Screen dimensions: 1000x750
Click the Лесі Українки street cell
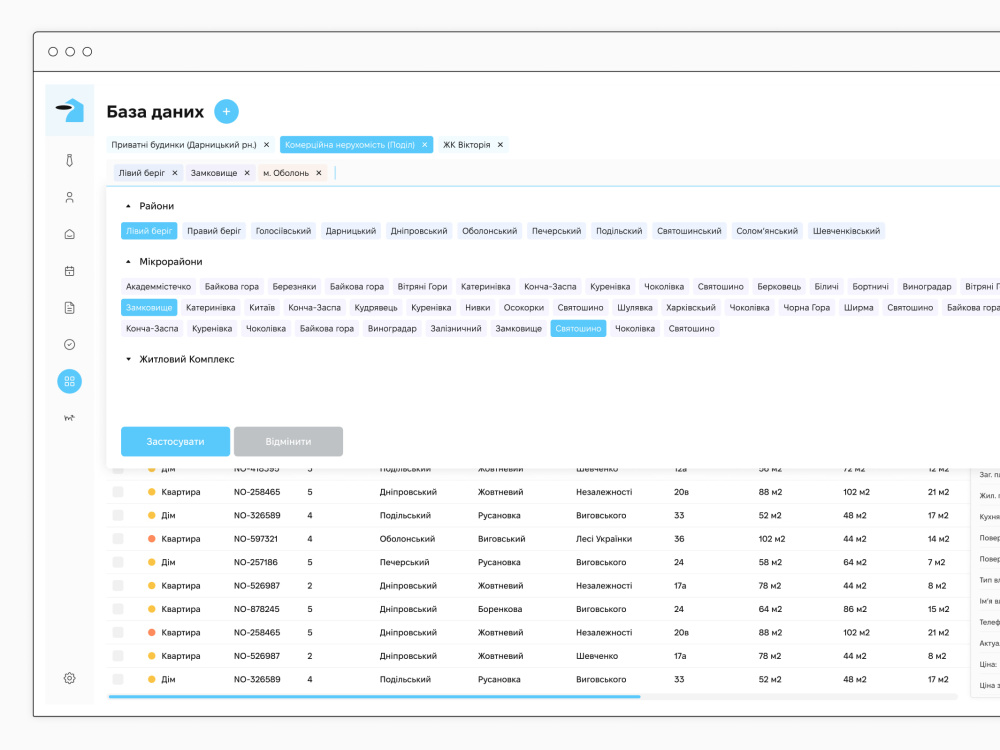click(604, 539)
